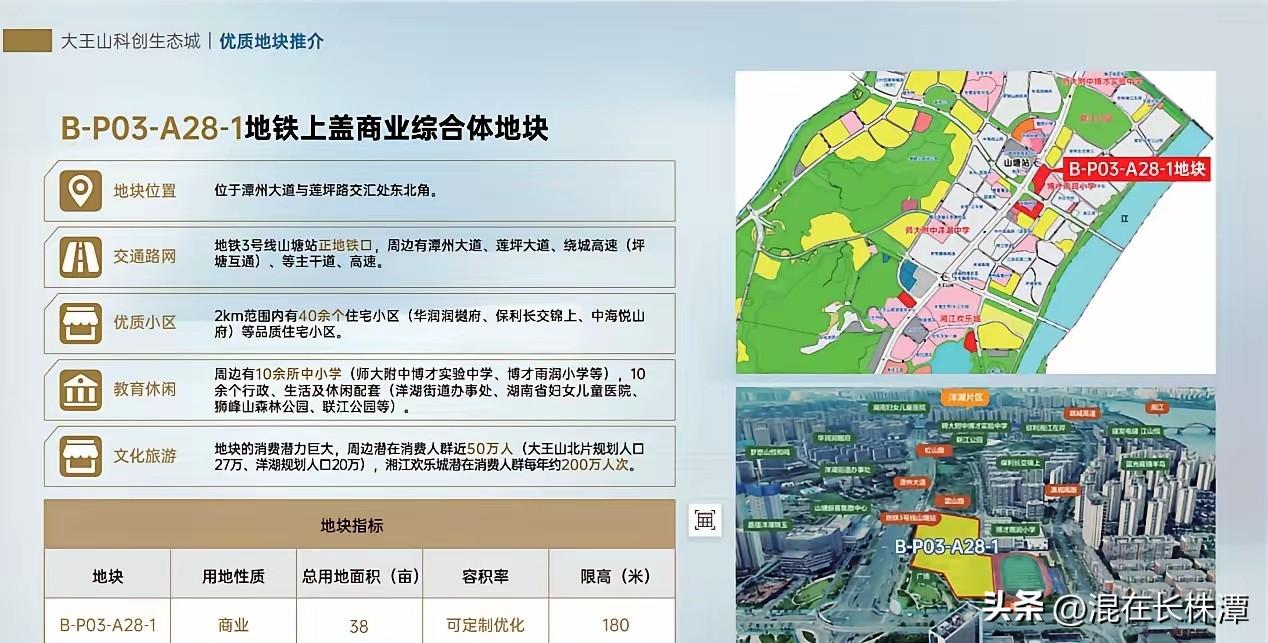Click the column header '容积率'
The height and width of the screenshot is (643, 1268).
(x=485, y=576)
